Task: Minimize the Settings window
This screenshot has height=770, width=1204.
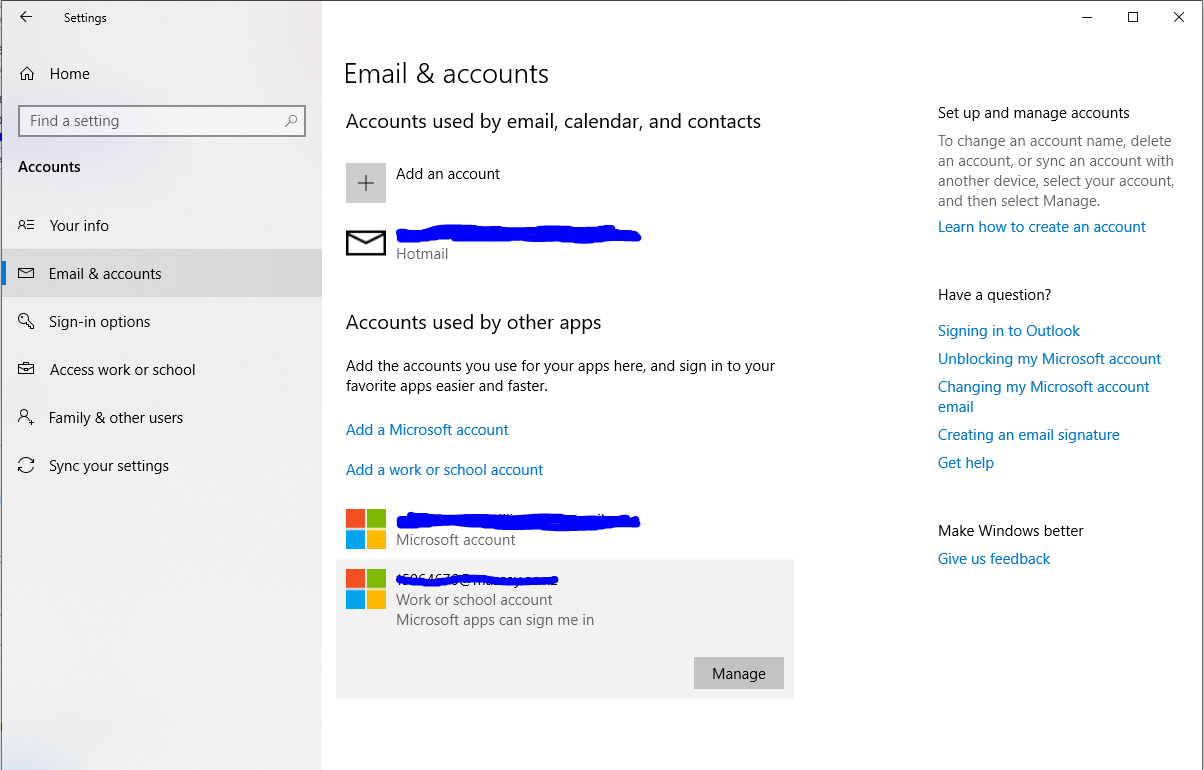Action: pos(1087,17)
